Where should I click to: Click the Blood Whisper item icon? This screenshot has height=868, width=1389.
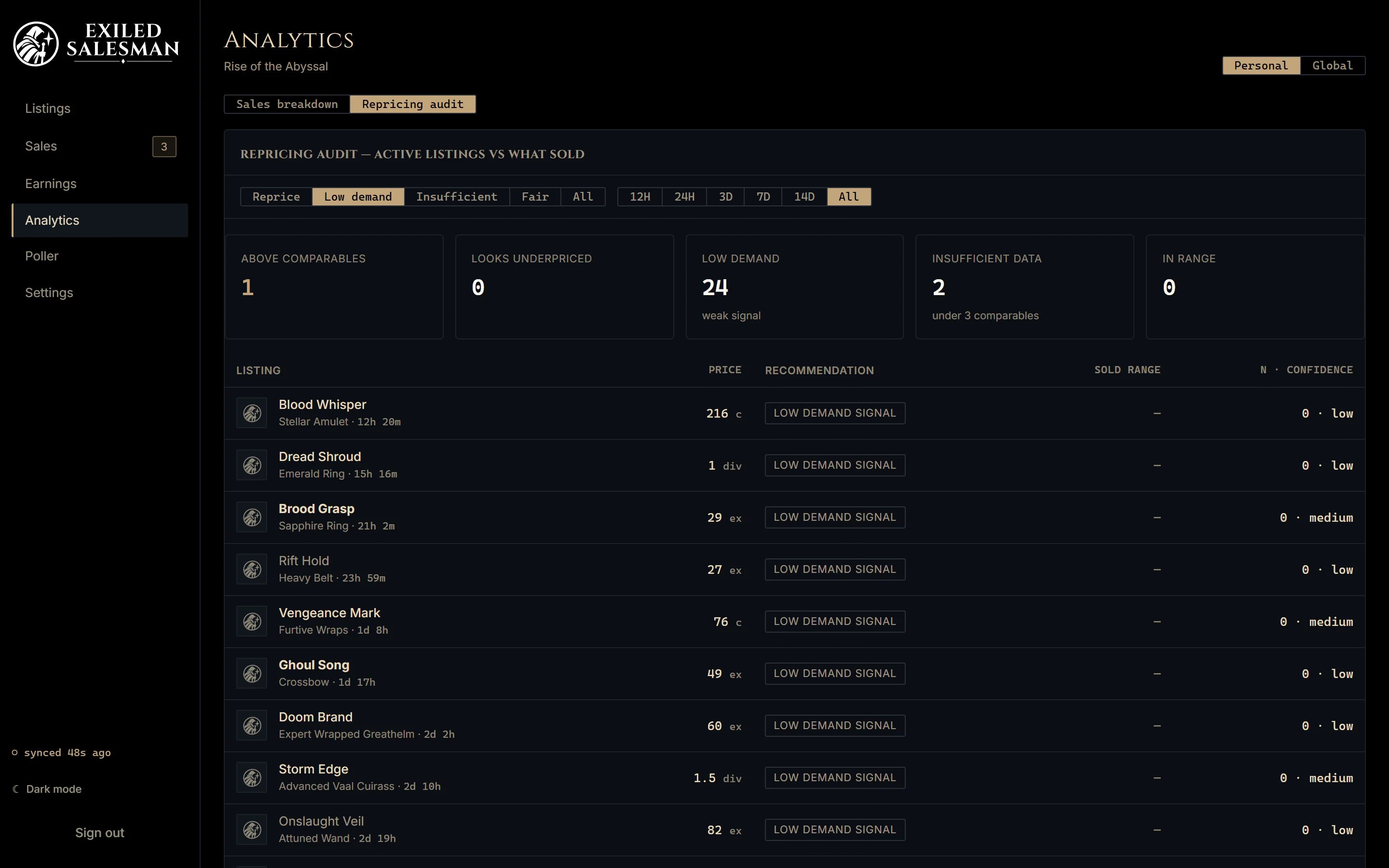coord(252,413)
